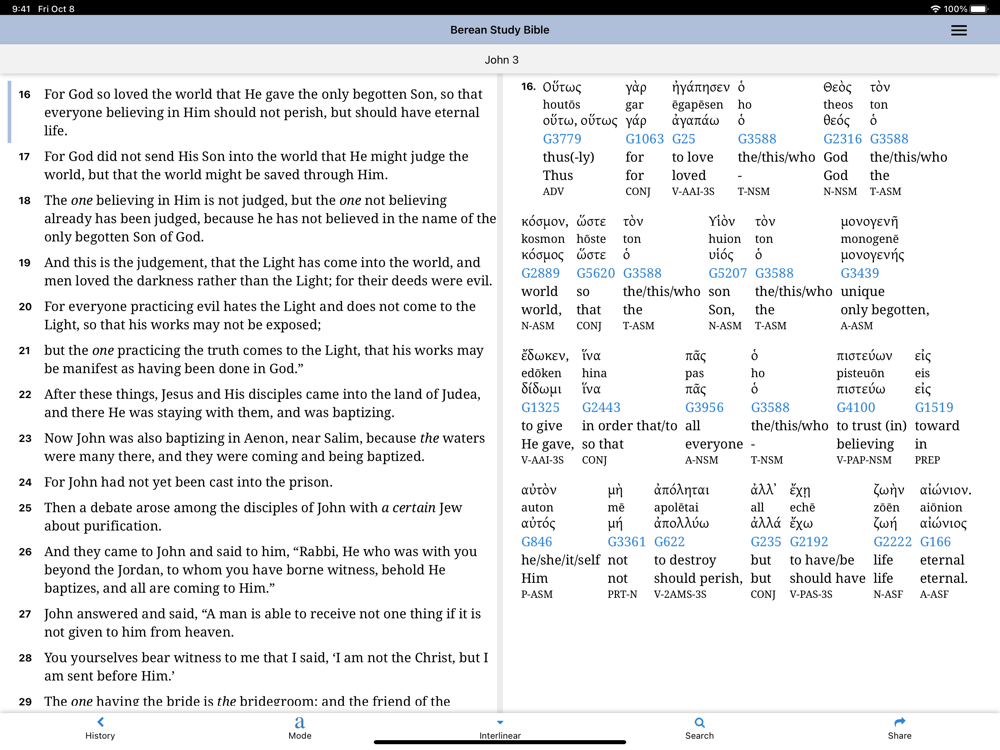Open Strong's link G1325
1000x750 pixels.
point(540,407)
